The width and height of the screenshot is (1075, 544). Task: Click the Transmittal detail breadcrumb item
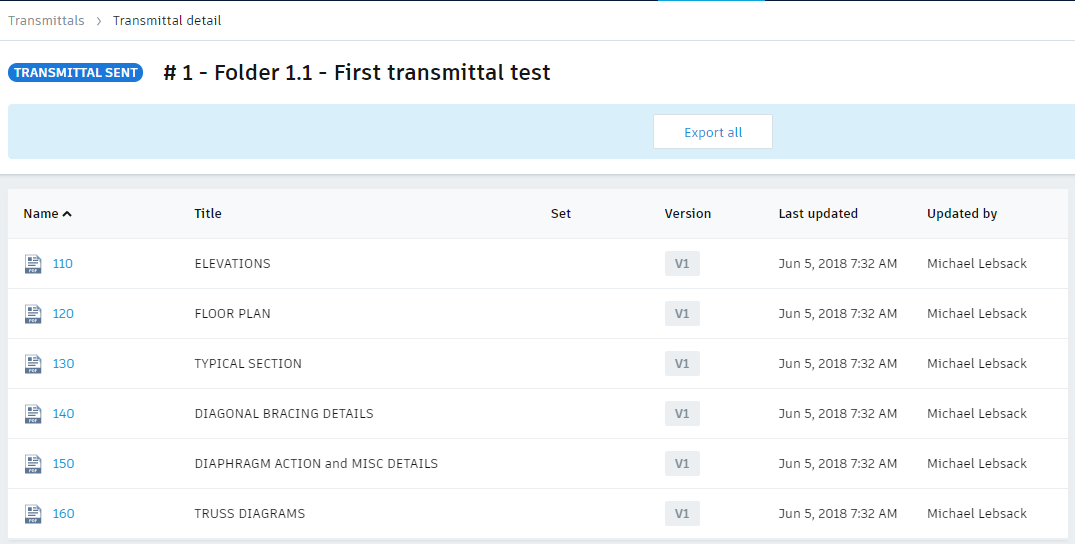point(167,20)
